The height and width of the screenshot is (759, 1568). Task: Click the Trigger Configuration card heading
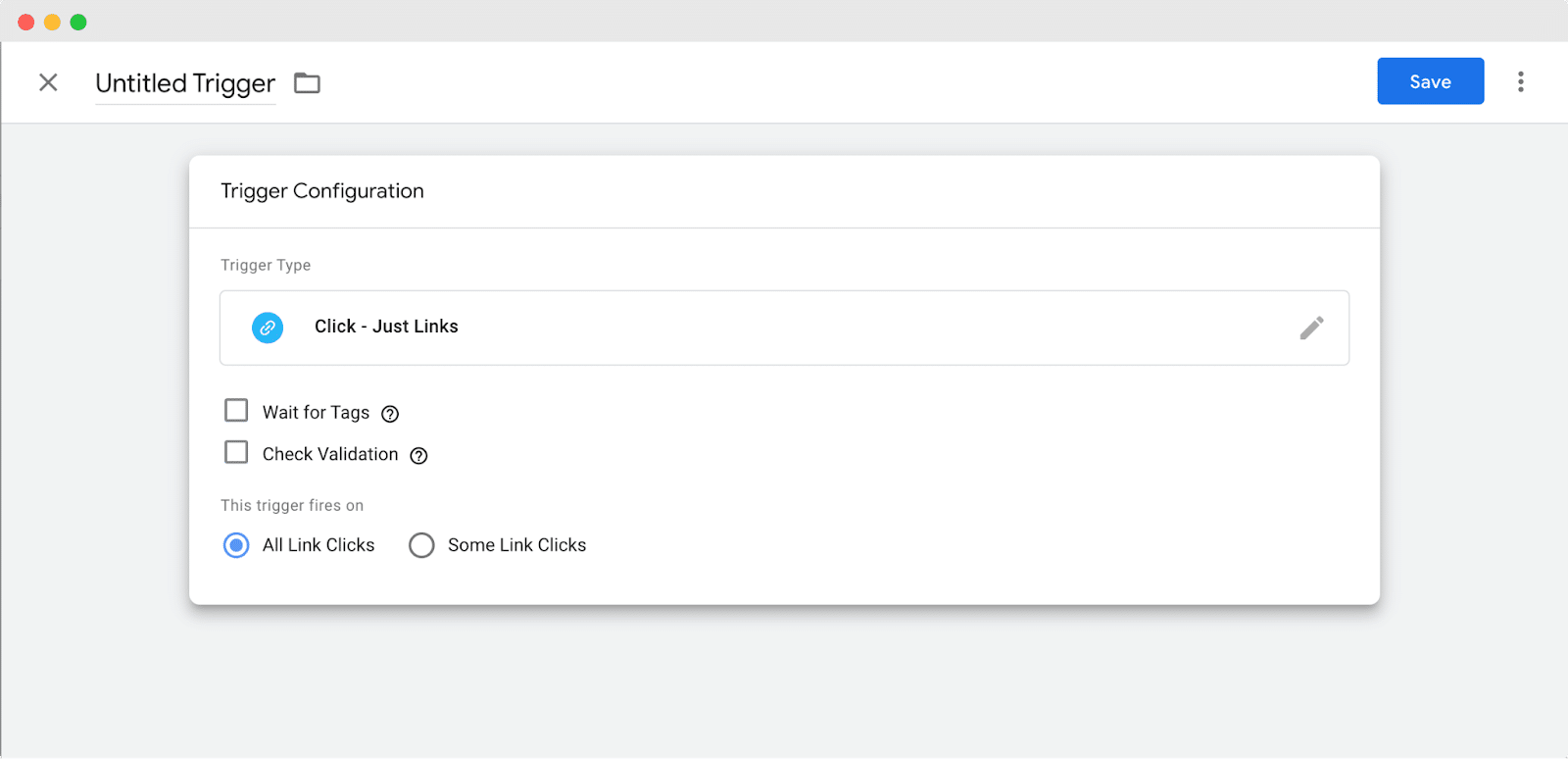[322, 191]
